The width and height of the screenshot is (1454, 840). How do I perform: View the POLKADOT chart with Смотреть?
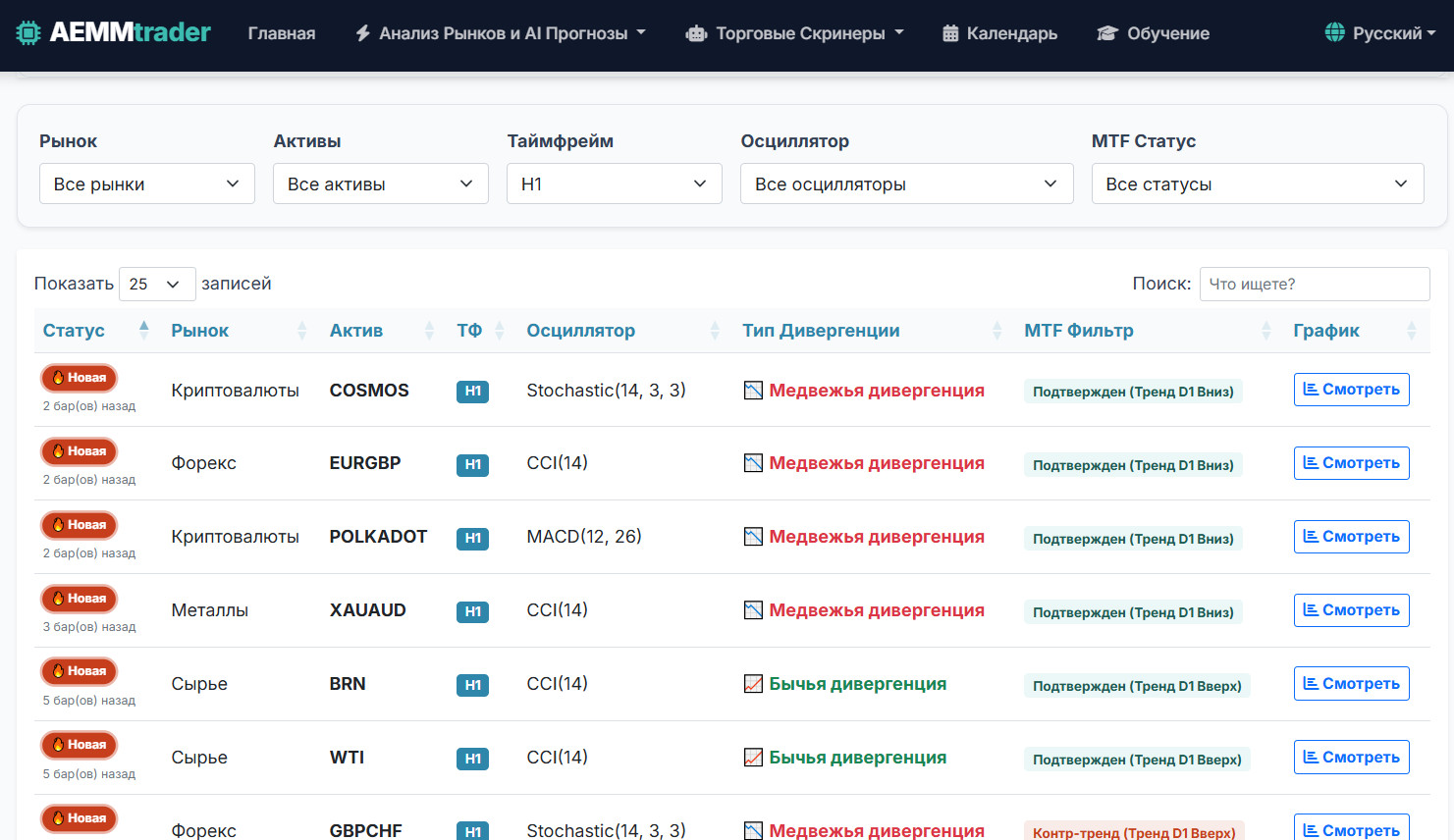[x=1351, y=537]
